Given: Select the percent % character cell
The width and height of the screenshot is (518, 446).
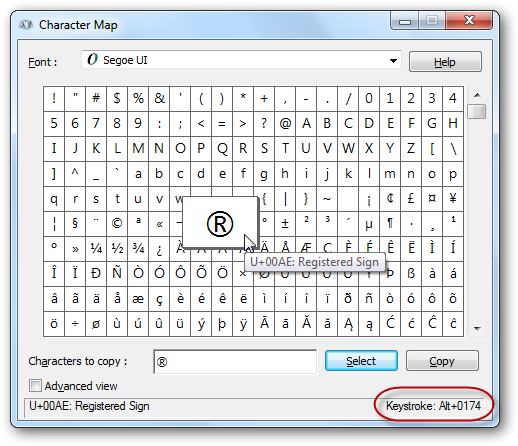Looking at the screenshot, I should [138, 99].
